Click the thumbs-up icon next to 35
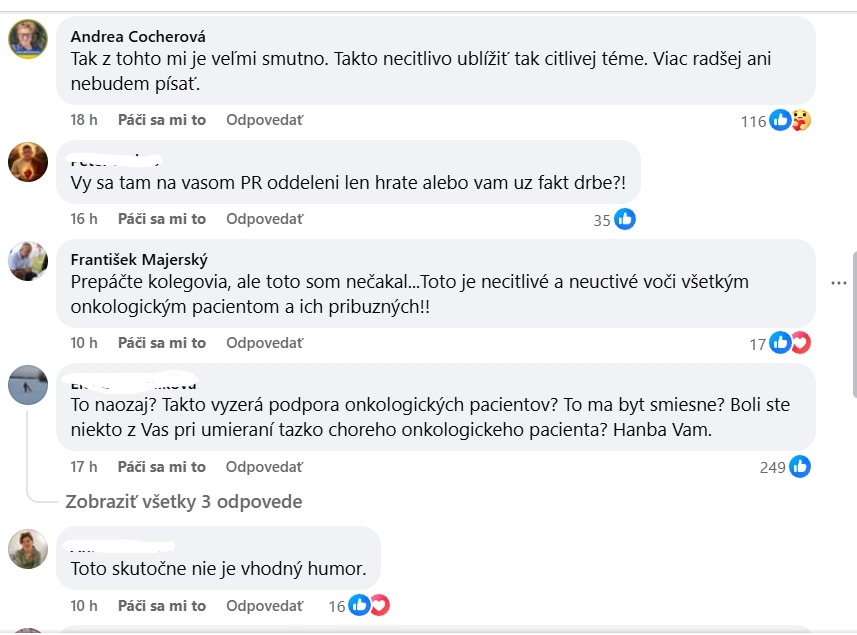The width and height of the screenshot is (857, 635). [x=625, y=219]
